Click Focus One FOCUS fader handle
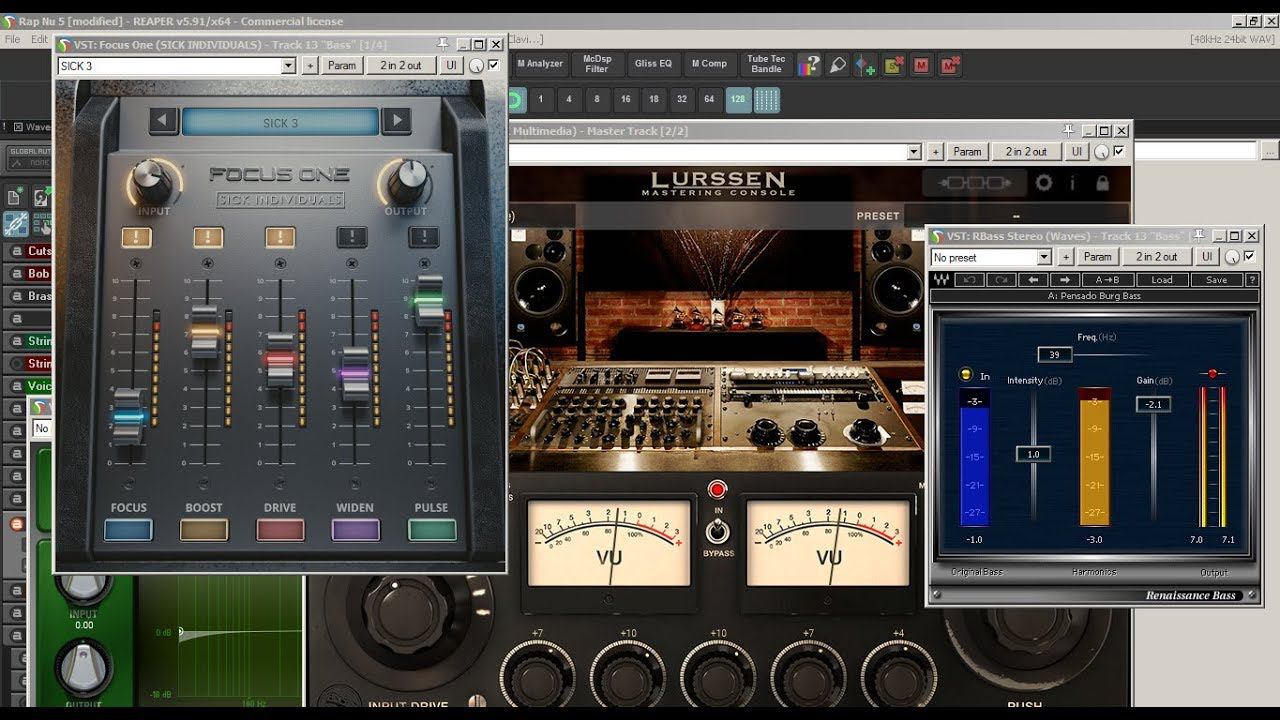The image size is (1280, 720). 127,415
